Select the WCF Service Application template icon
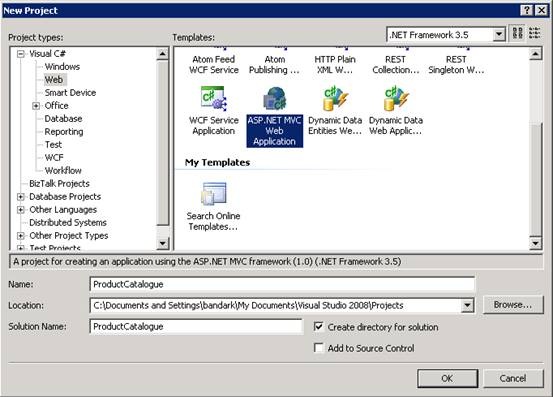This screenshot has width=553, height=397. tap(213, 99)
